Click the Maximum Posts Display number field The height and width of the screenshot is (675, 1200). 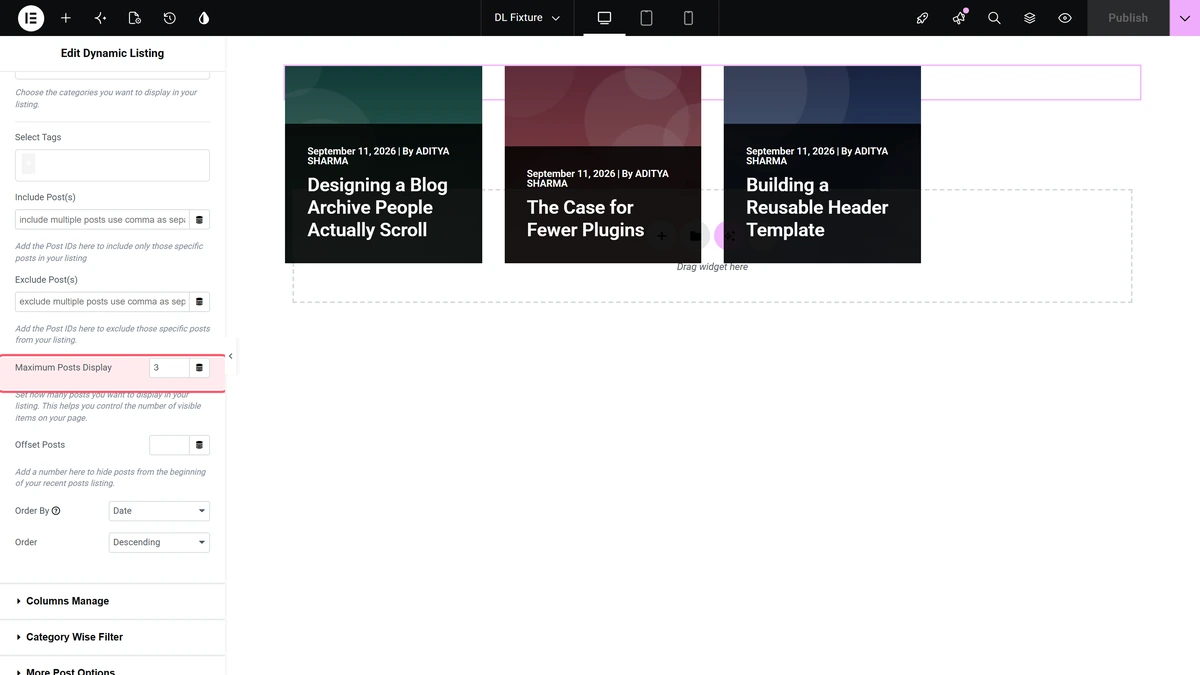pyautogui.click(x=169, y=368)
